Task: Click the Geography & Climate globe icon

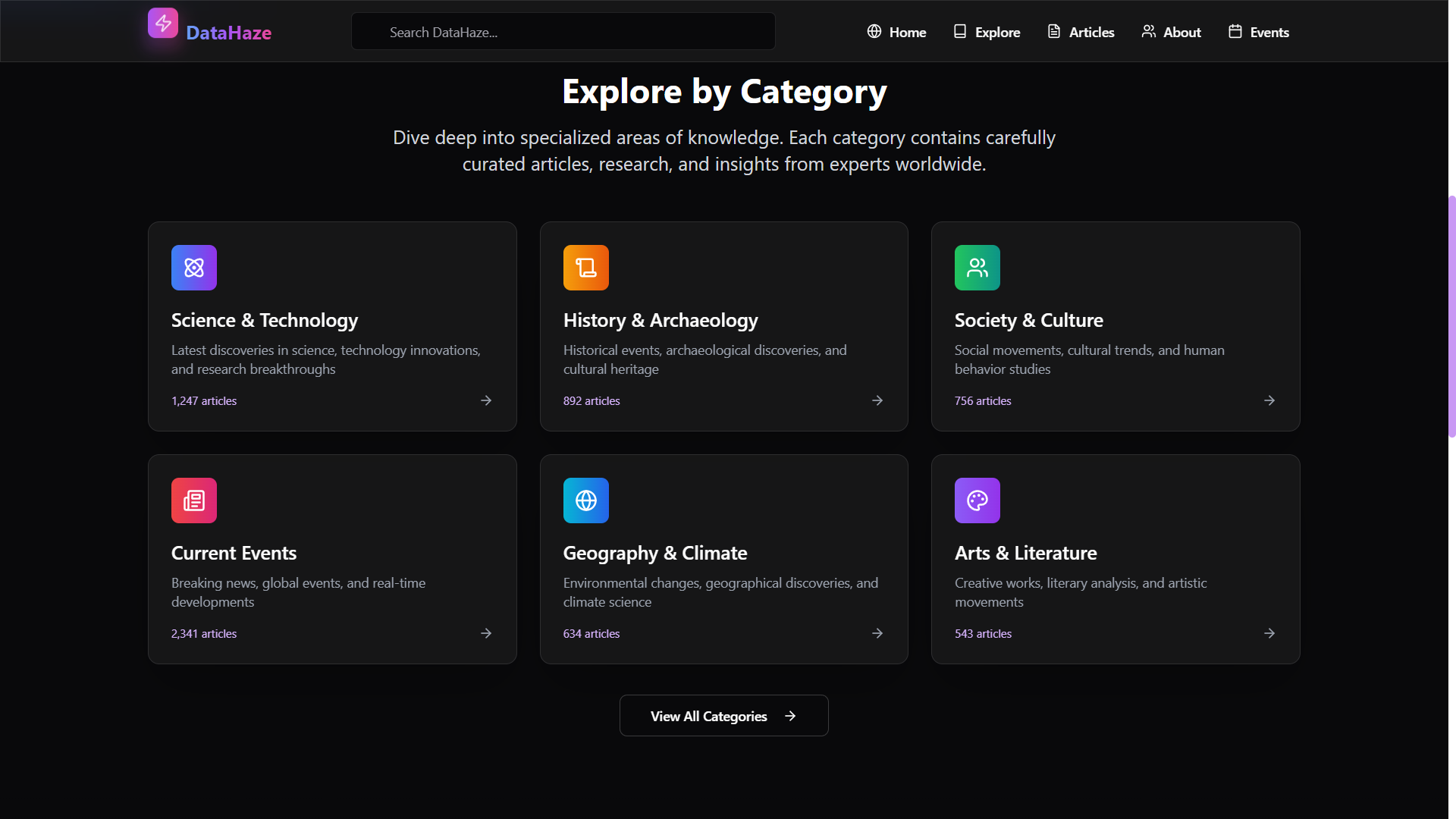Action: [x=585, y=500]
